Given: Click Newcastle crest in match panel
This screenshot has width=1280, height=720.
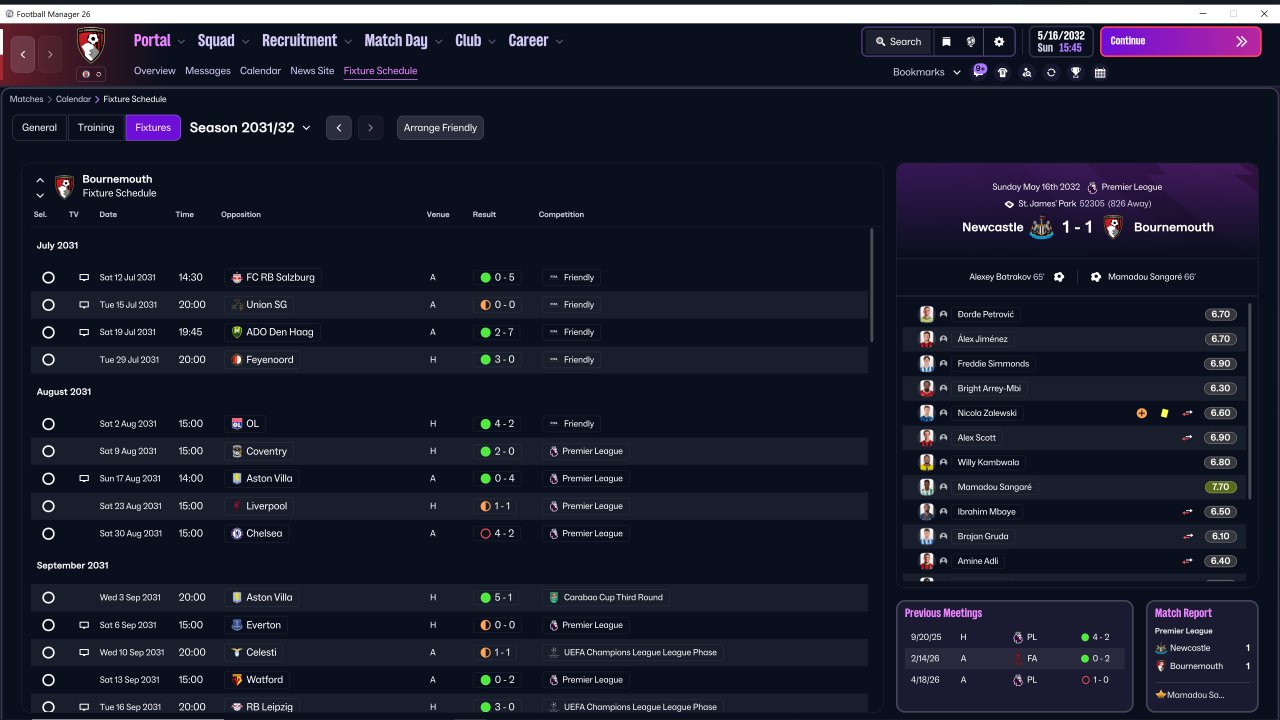Looking at the screenshot, I should tap(1041, 227).
